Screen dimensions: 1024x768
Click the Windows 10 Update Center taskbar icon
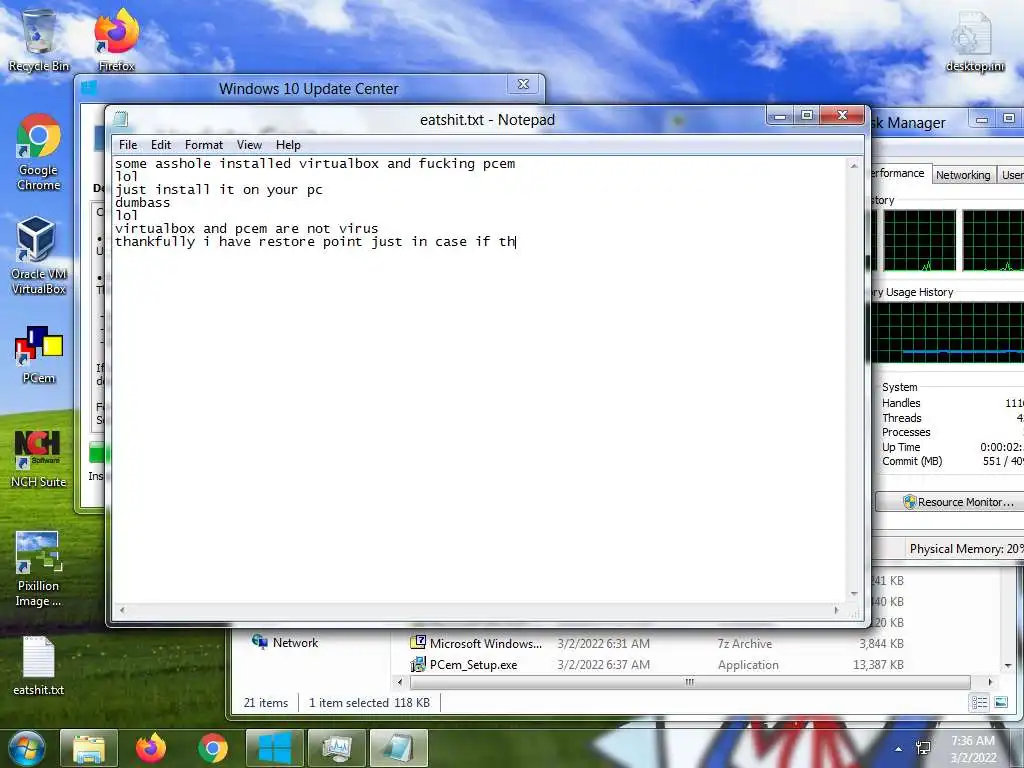tap(274, 748)
